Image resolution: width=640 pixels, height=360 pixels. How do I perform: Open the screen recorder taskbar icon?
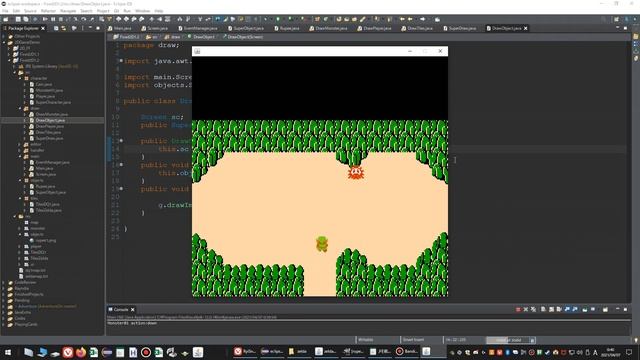[x=146, y=352]
